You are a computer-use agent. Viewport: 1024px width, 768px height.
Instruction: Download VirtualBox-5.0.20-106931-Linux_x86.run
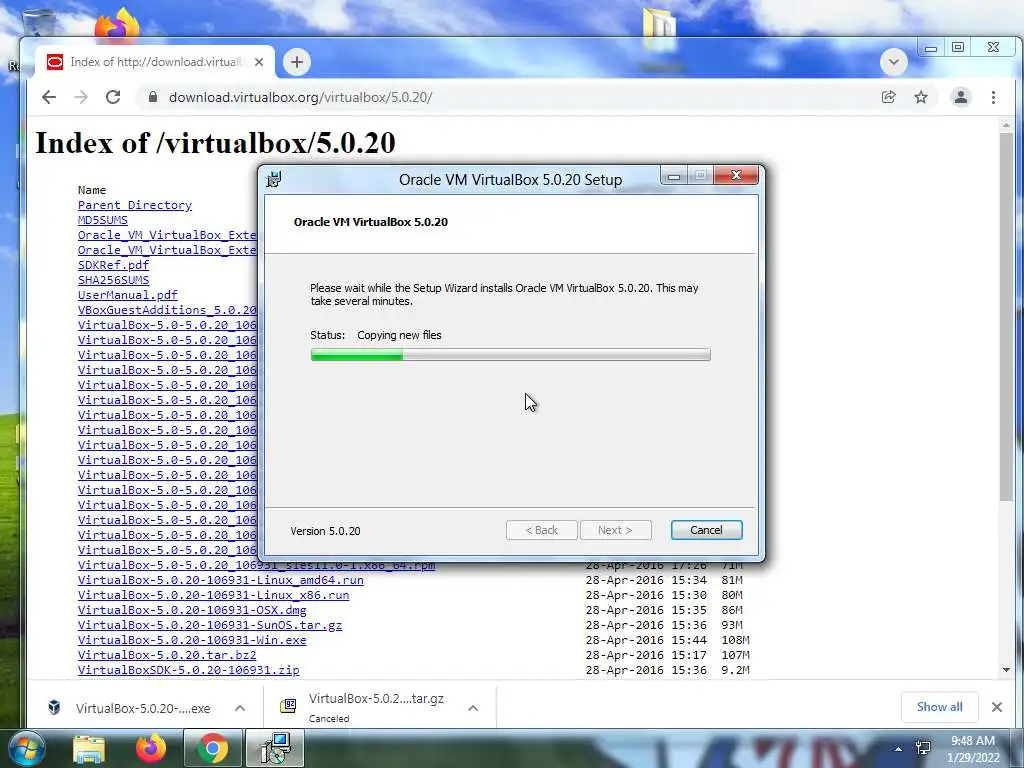[x=214, y=595]
